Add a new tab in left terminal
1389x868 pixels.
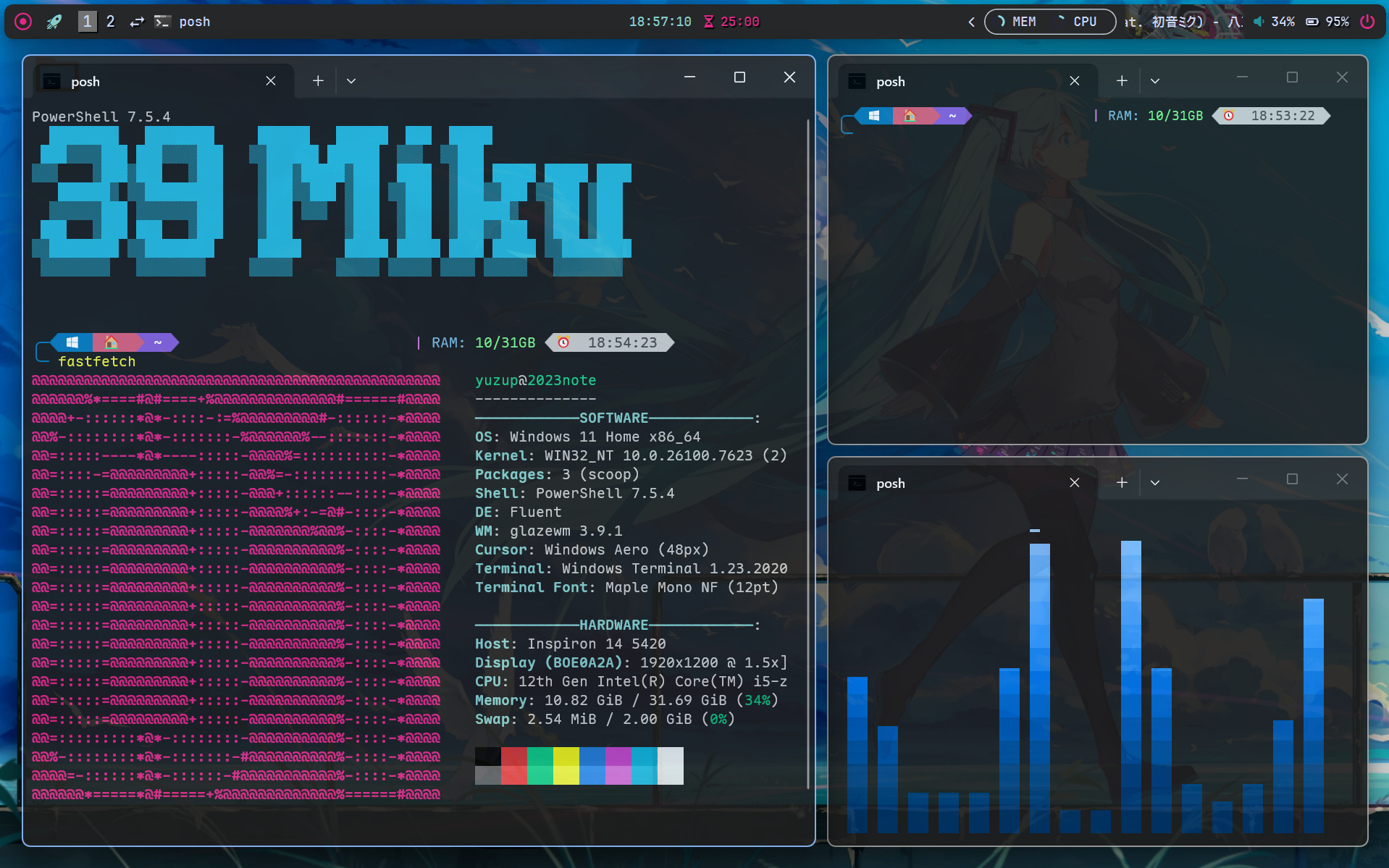point(318,81)
